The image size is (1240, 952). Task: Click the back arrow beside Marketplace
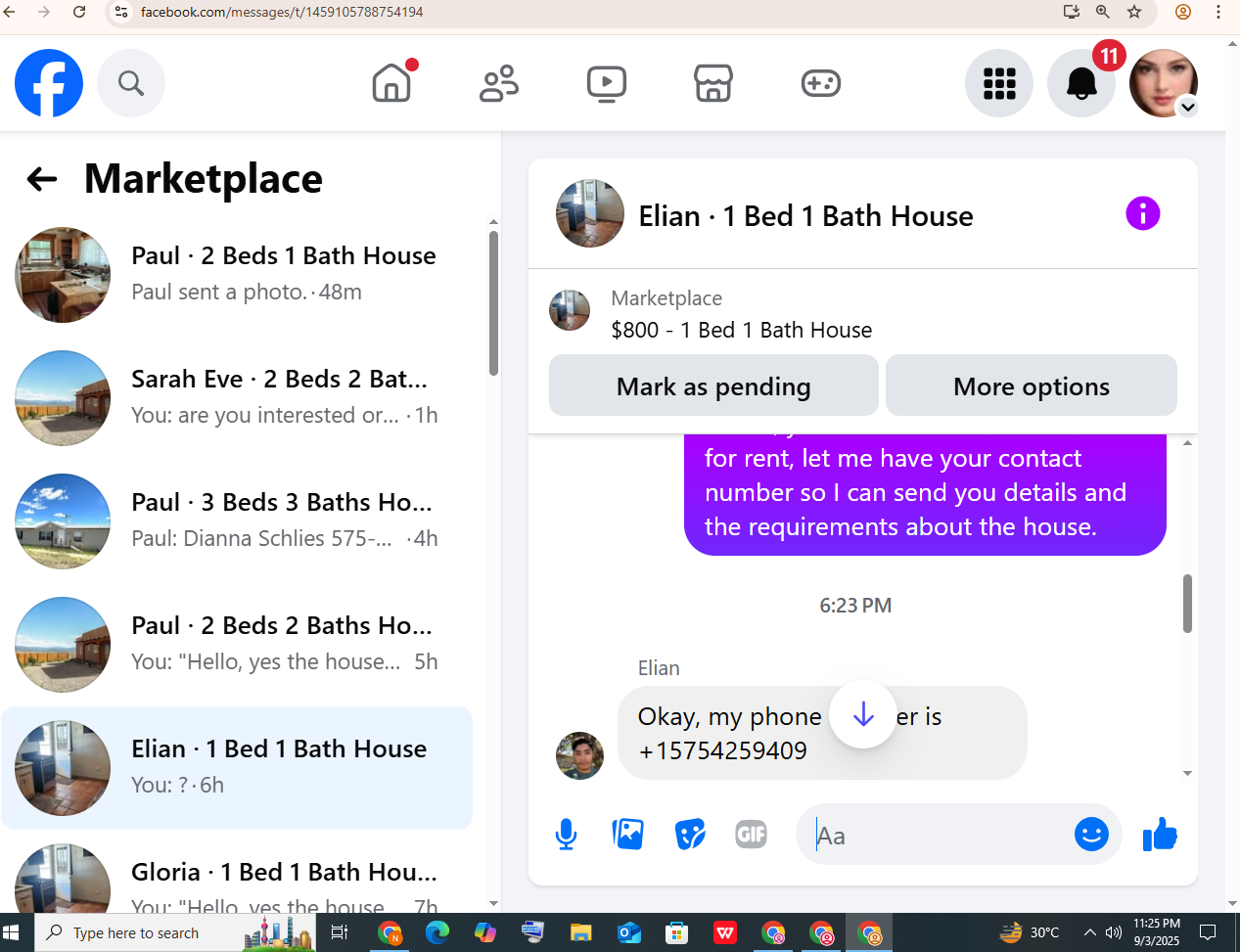(41, 179)
